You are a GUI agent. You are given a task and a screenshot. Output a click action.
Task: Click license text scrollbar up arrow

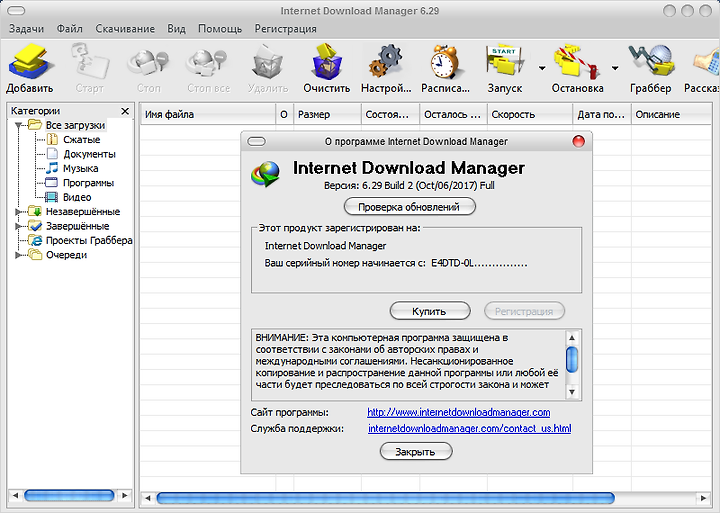coord(572,338)
